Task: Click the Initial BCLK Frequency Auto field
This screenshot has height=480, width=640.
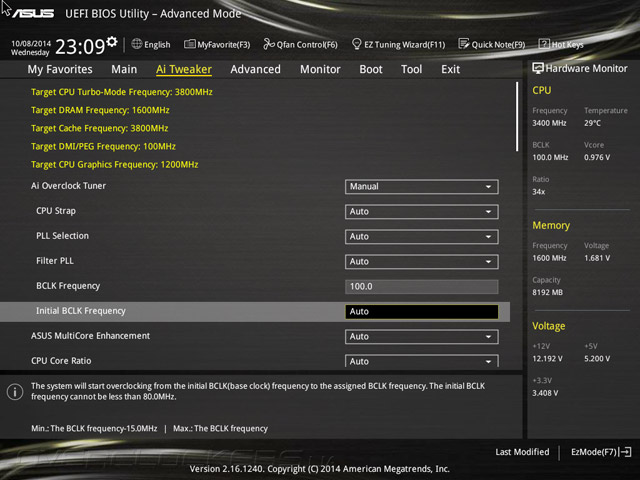Action: point(422,311)
